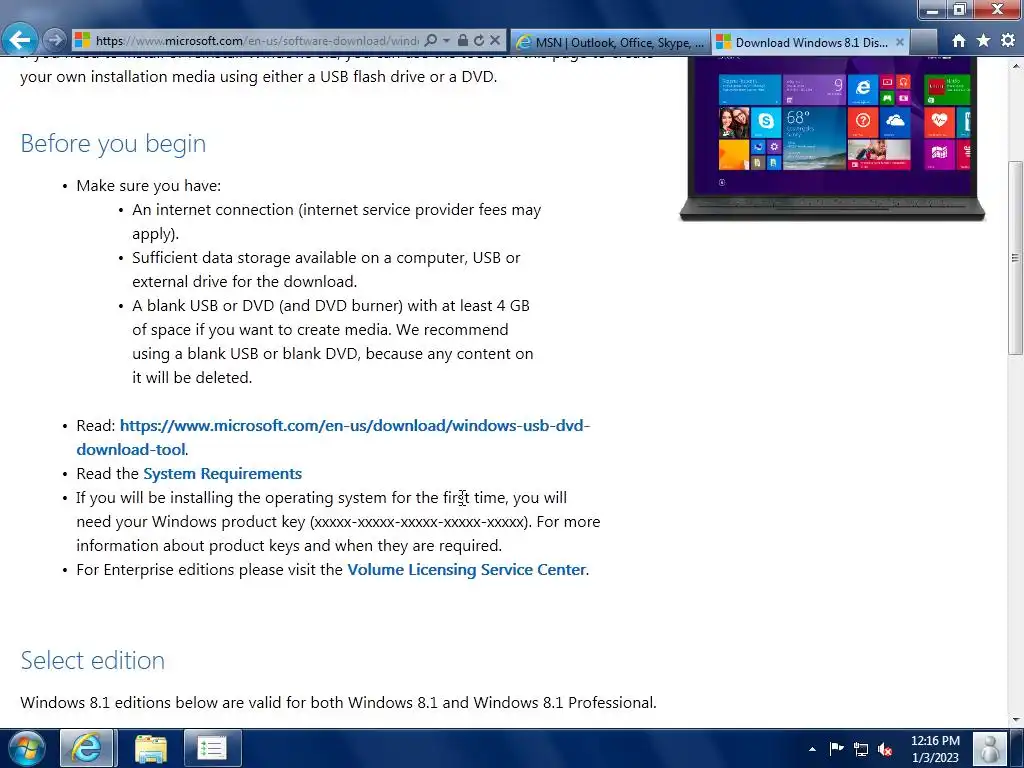Open the windows-usb-dvd-download-tool link
Viewport: 1024px width, 768px height.
(x=333, y=438)
